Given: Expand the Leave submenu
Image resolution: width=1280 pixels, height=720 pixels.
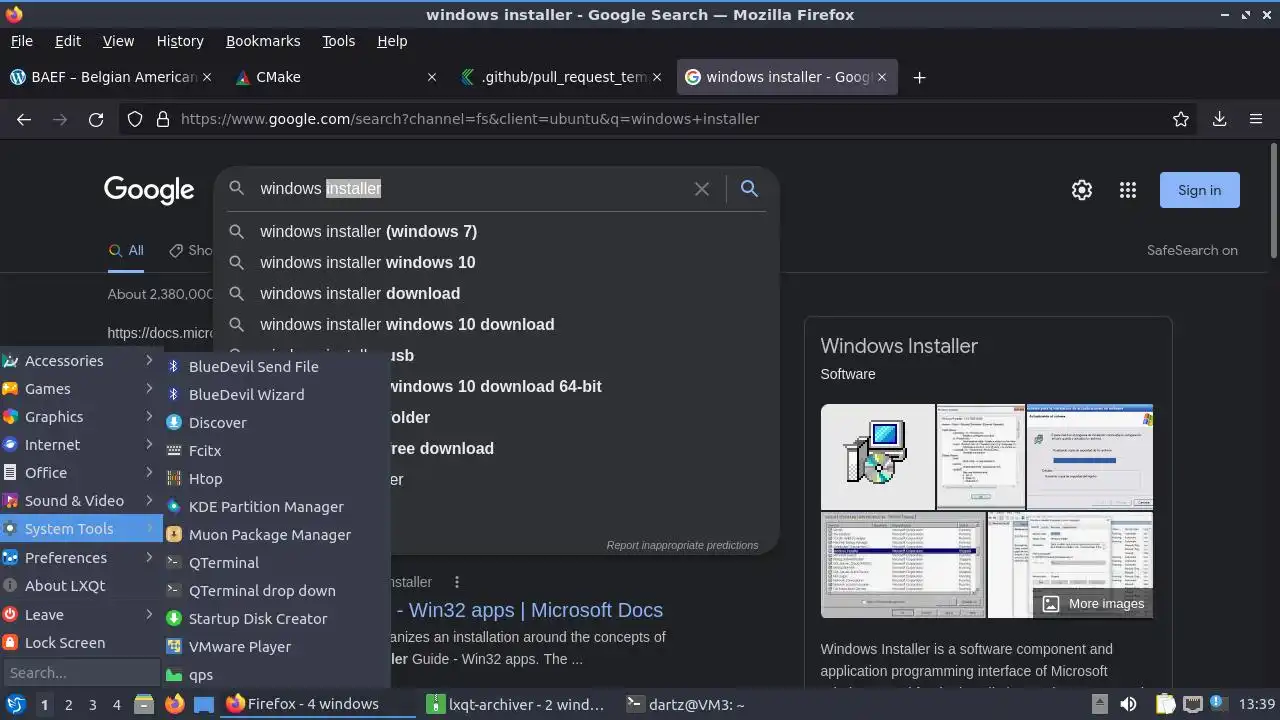Looking at the screenshot, I should 80,615.
